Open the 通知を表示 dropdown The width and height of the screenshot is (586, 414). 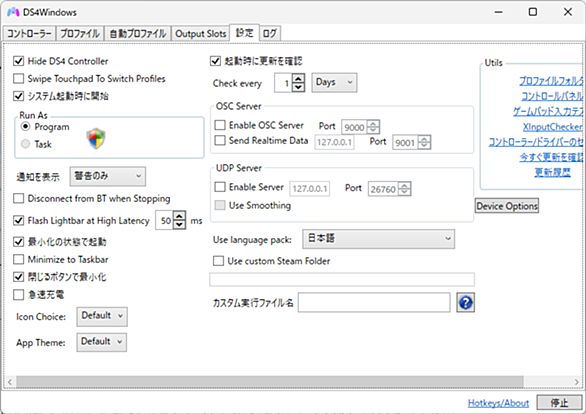(108, 176)
